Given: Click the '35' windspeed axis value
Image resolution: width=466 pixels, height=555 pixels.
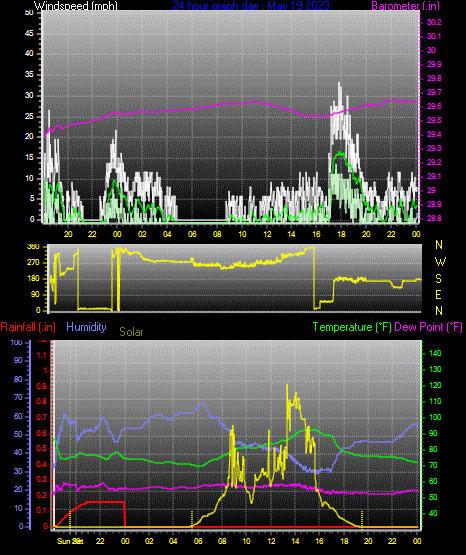Looking at the screenshot, I should (29, 74).
